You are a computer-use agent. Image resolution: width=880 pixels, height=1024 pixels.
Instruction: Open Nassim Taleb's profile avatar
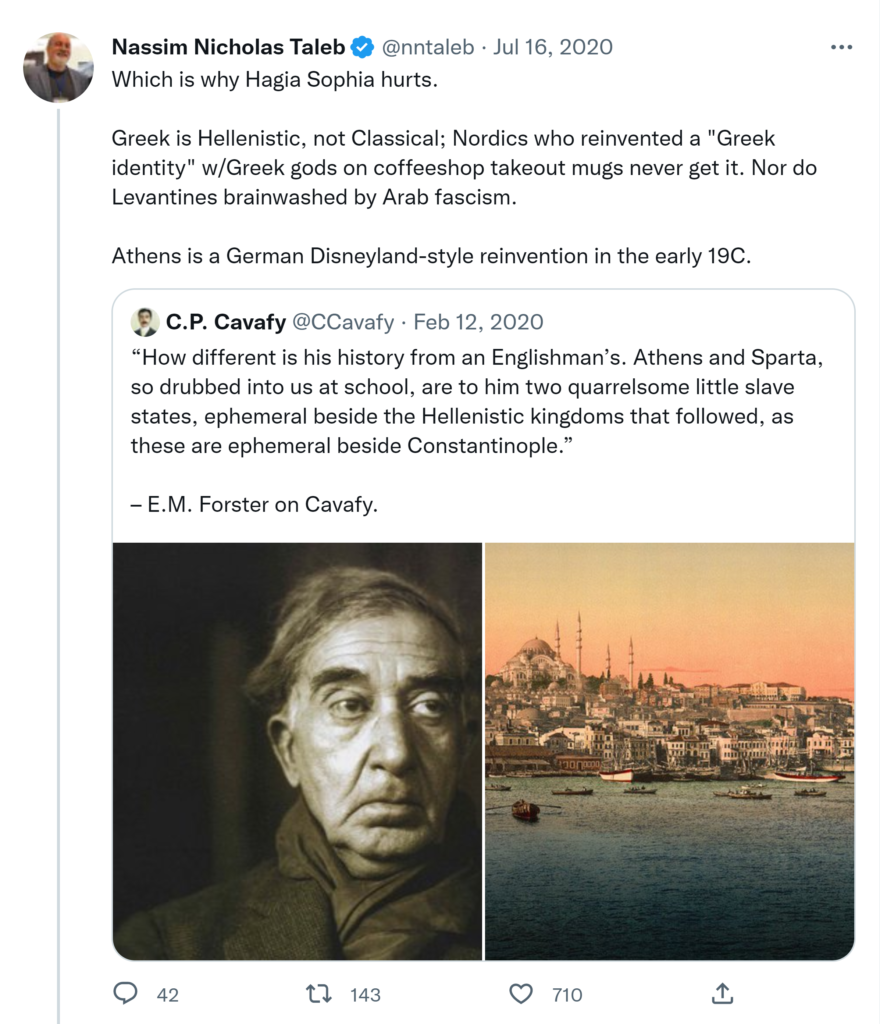(x=57, y=67)
